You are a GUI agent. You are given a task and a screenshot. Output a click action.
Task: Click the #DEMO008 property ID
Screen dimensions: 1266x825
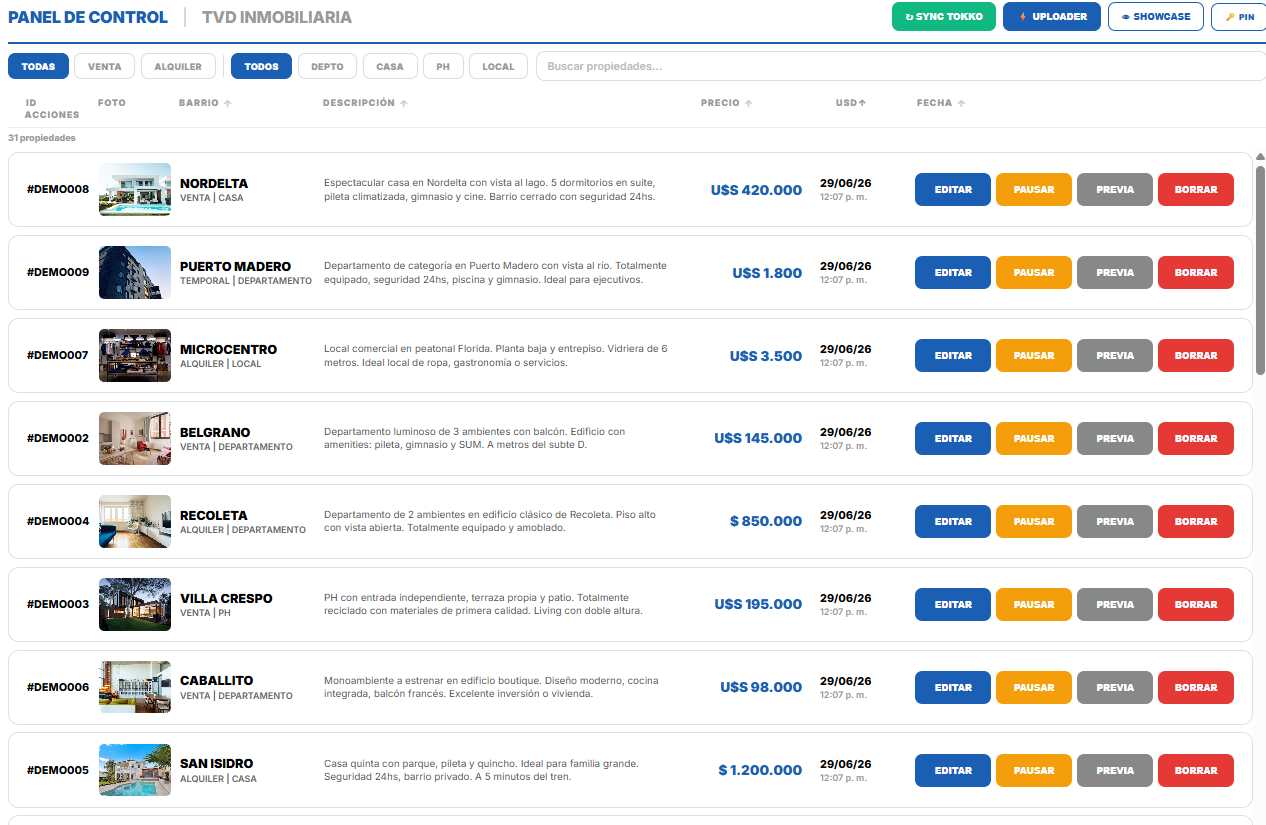(58, 189)
